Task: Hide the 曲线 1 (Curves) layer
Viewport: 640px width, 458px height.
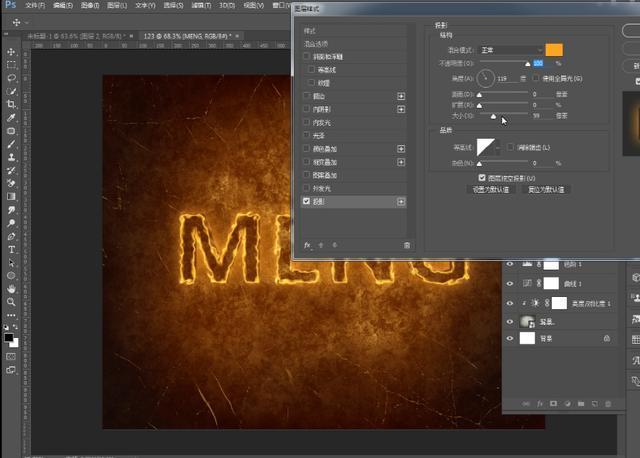Action: click(510, 284)
